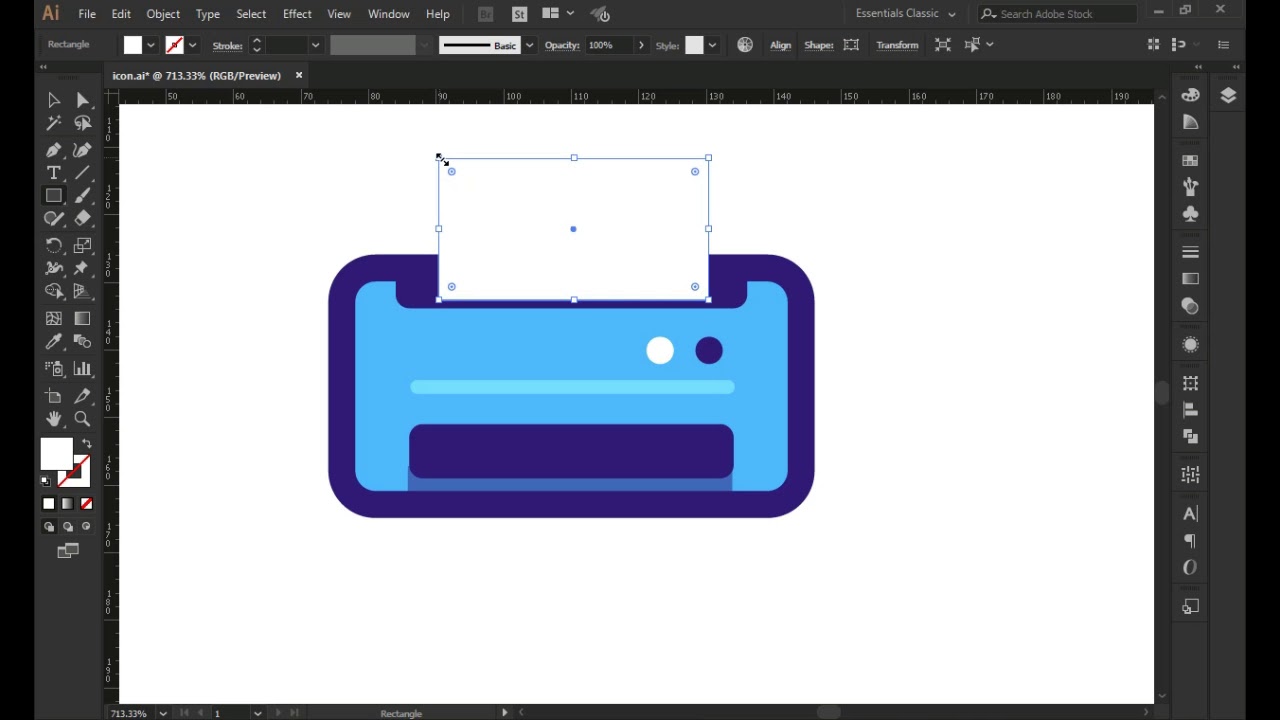
Task: Click the large white Fill swatch
Action: (56, 454)
